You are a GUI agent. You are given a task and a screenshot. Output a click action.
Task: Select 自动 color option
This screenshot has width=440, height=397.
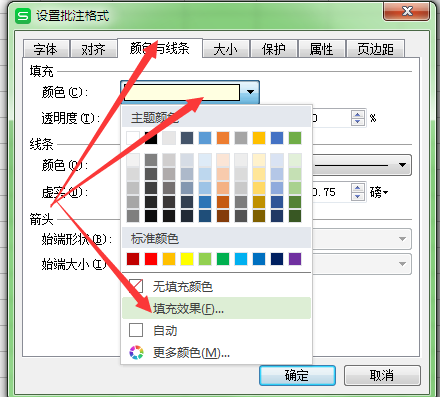(x=217, y=330)
